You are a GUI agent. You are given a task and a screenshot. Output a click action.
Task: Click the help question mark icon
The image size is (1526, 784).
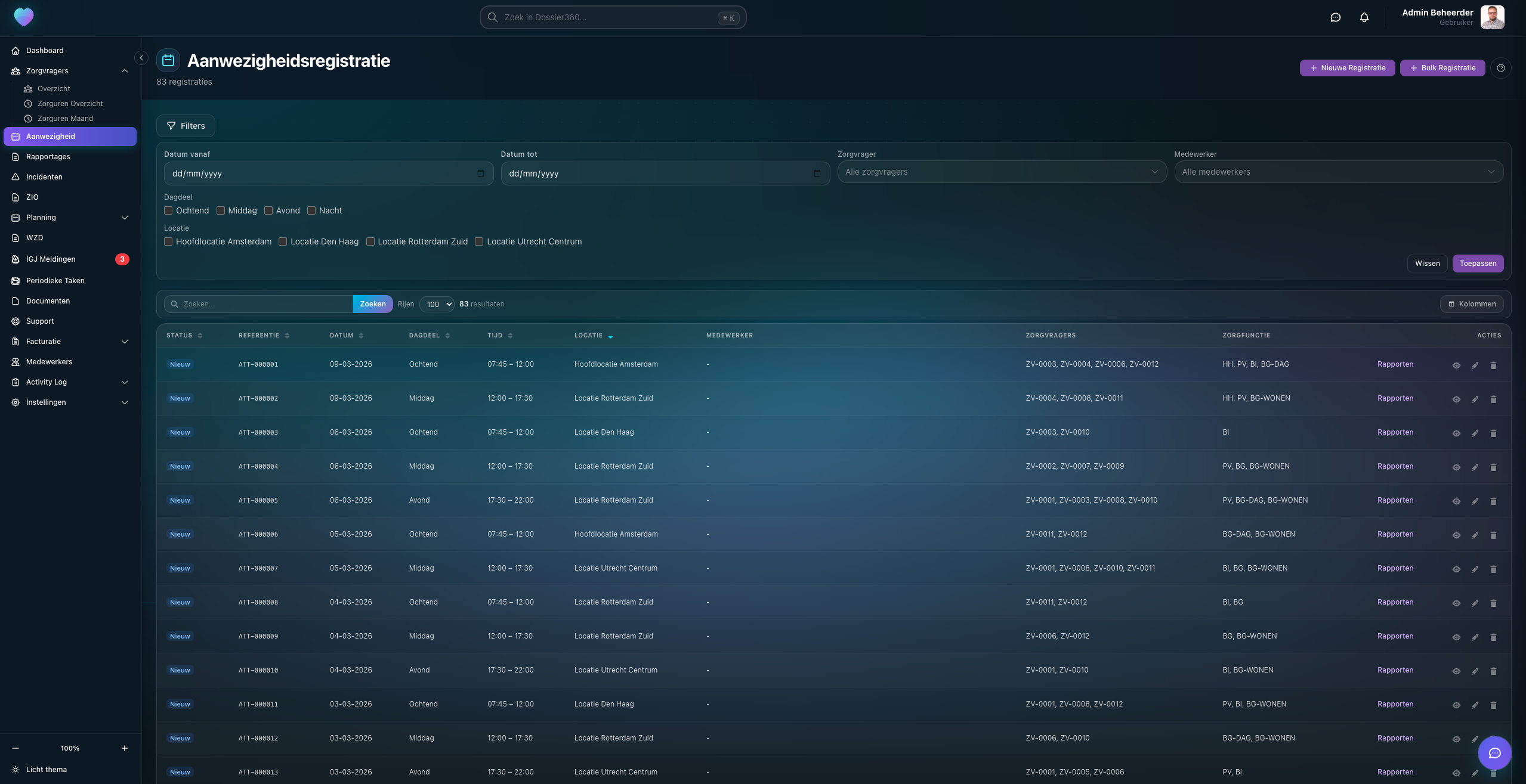1500,68
